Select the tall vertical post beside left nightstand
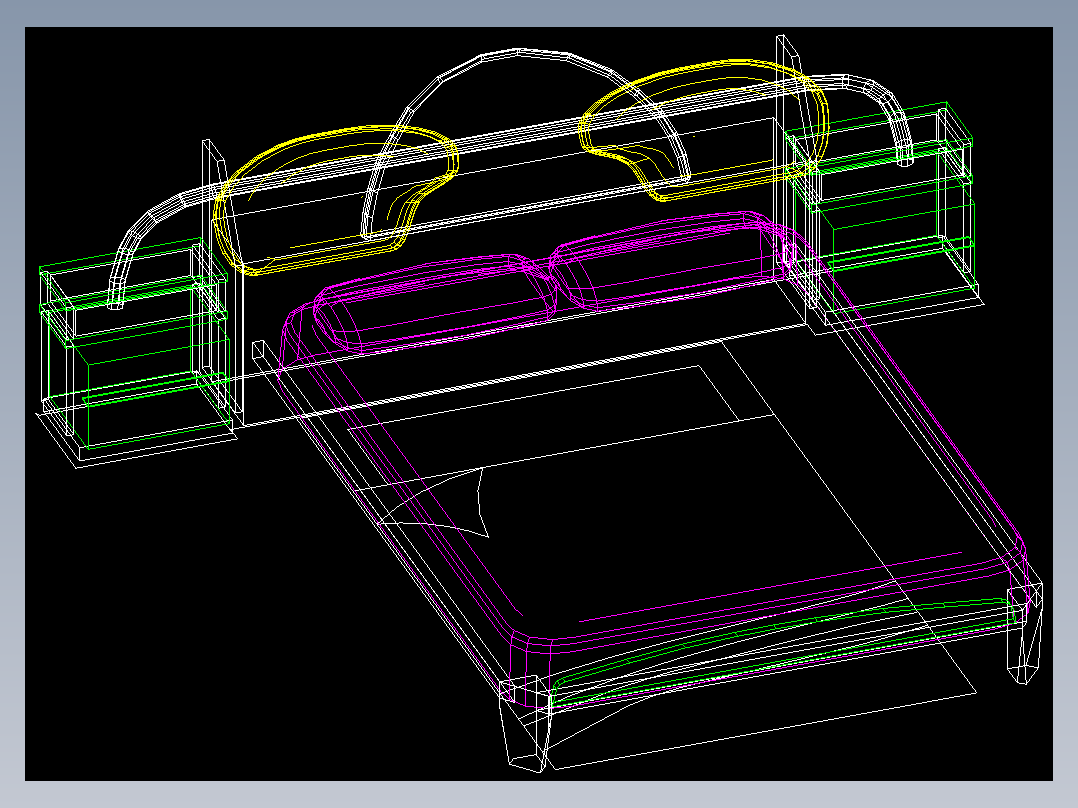1078x808 pixels. click(x=223, y=281)
